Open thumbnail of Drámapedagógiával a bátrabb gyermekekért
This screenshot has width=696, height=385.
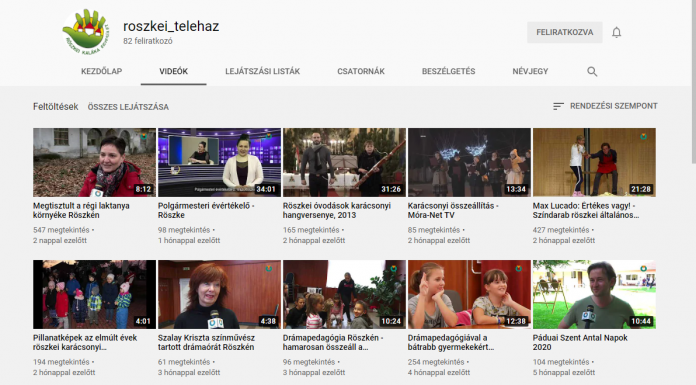pos(469,294)
